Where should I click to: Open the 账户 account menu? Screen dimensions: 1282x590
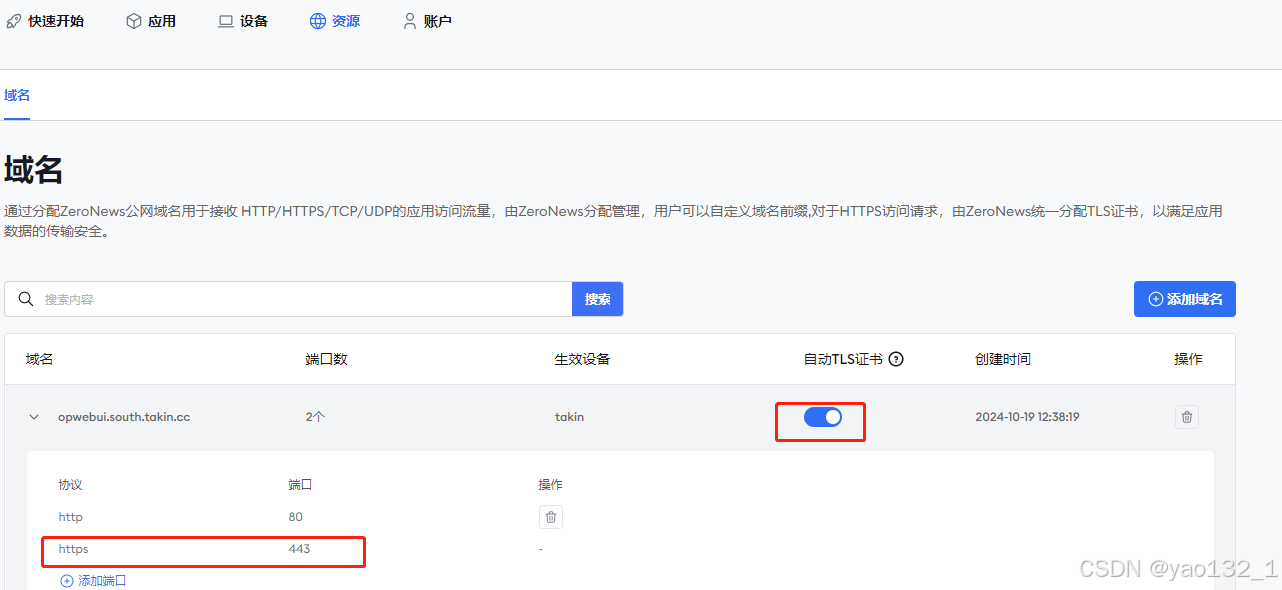427,21
